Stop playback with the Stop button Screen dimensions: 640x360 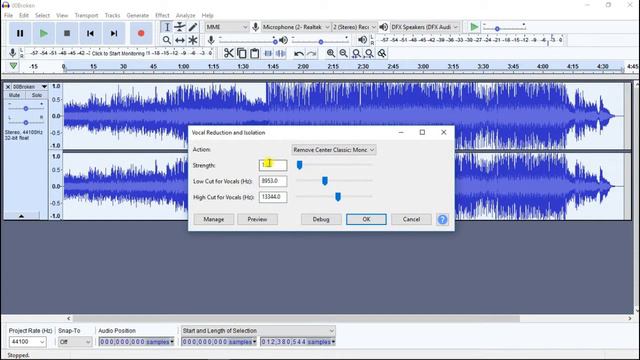tap(67, 33)
